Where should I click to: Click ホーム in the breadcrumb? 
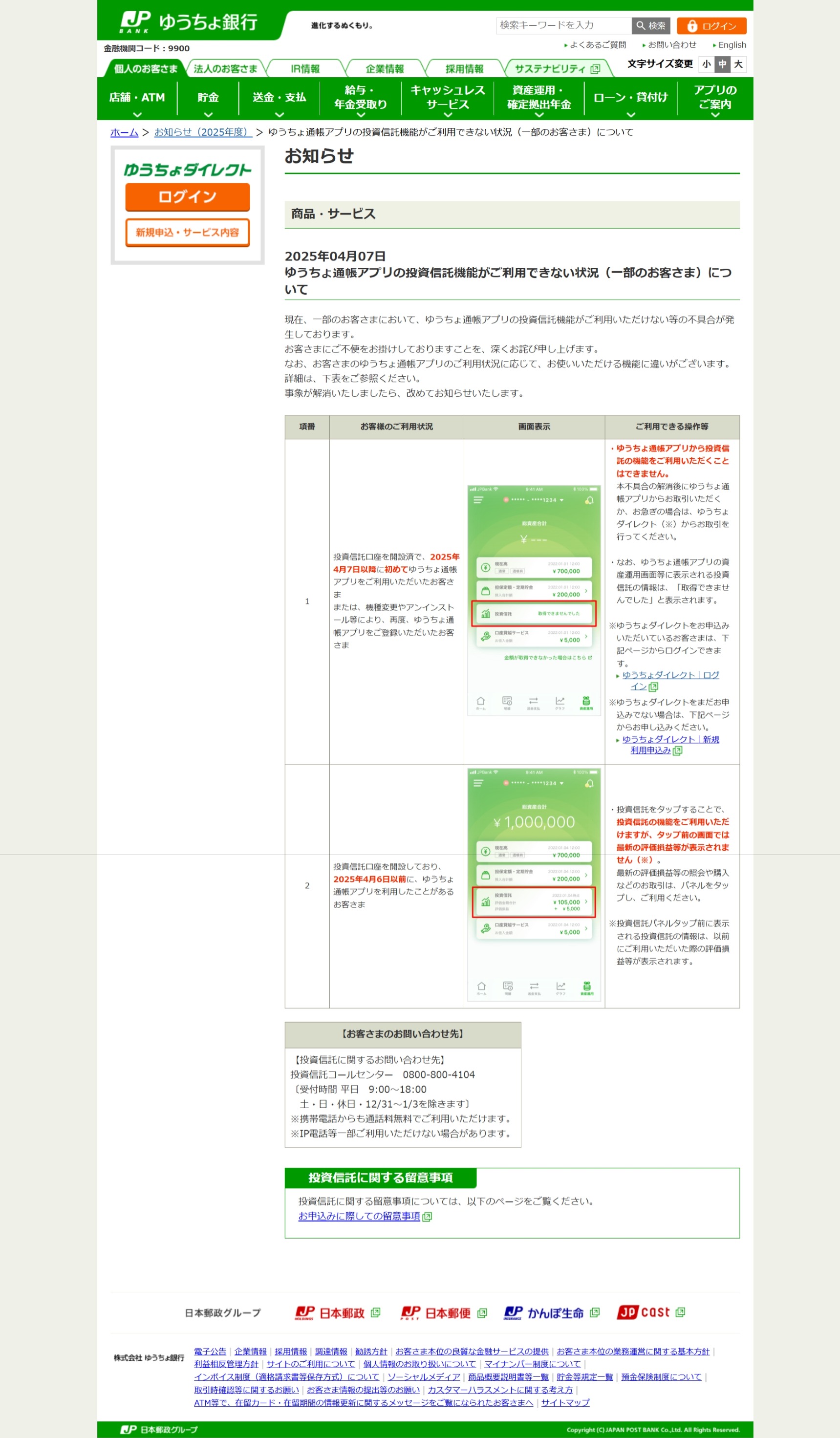125,132
